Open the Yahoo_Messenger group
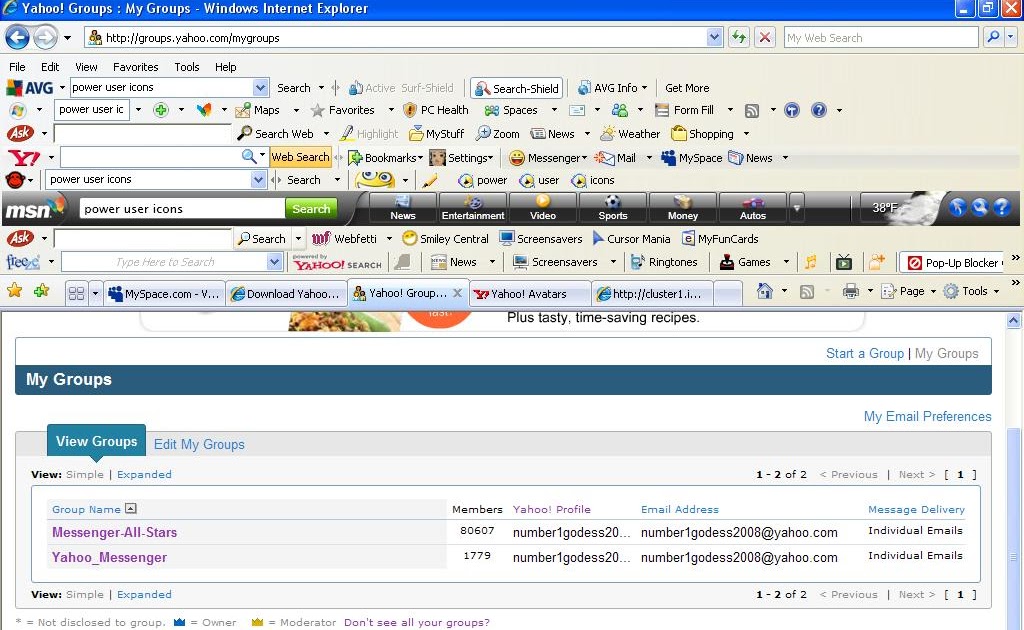Screen dimensions: 1024x630 coord(109,558)
